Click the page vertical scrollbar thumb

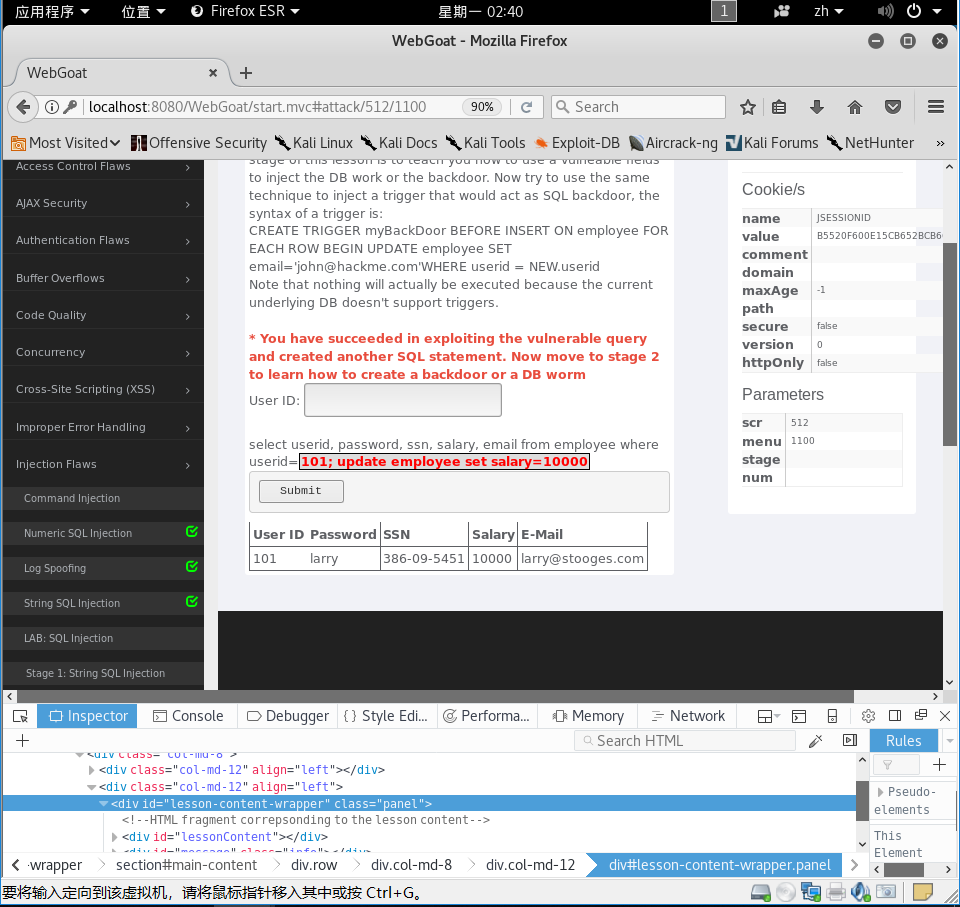click(x=949, y=345)
